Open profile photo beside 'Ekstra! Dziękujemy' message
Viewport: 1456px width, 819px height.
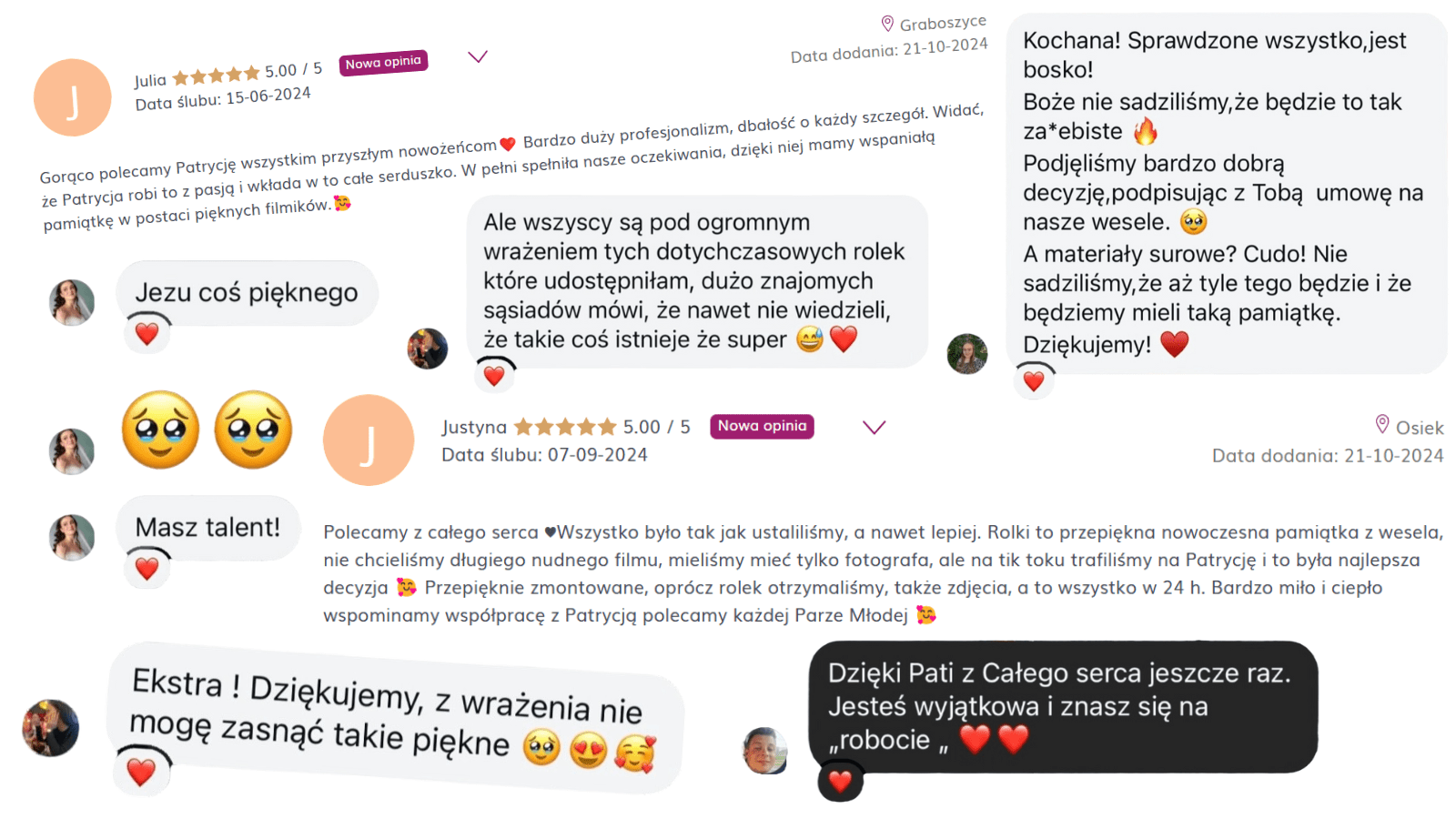point(51,728)
